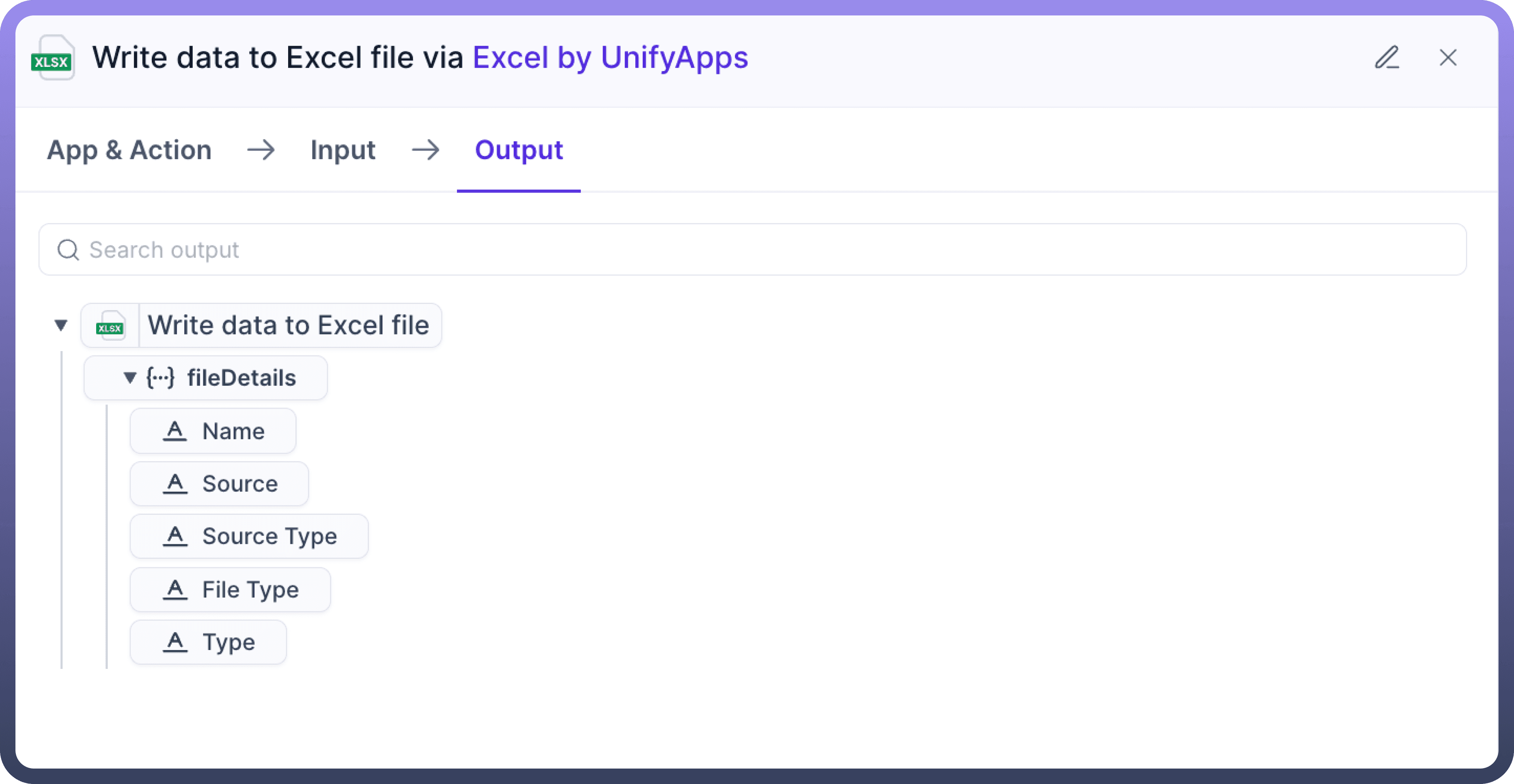Click the pencil edit icon in header
Viewport: 1514px width, 784px height.
pos(1387,58)
